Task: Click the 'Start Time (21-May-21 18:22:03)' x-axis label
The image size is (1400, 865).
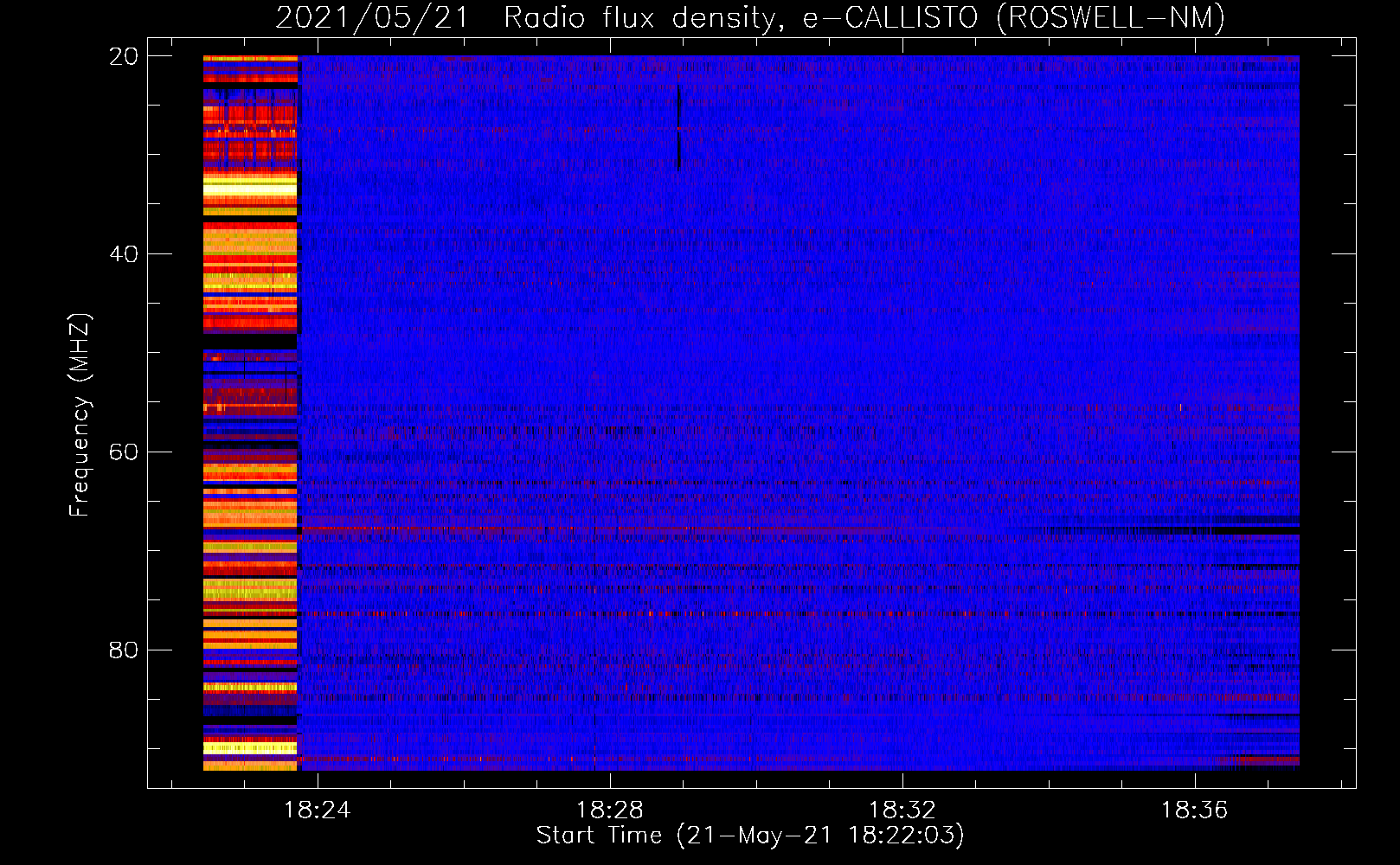Action: 750,836
